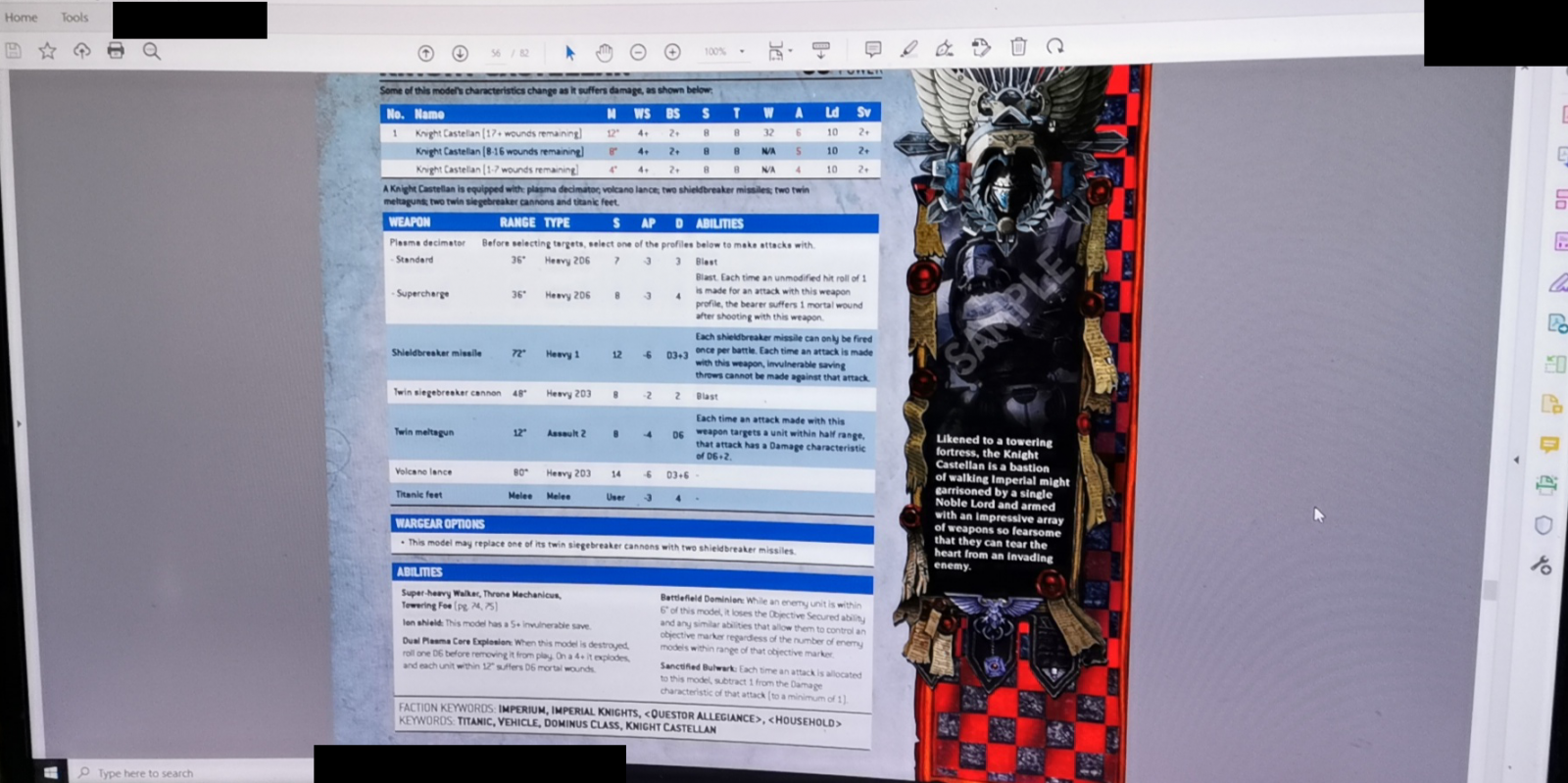Open the Find text magnifier
1568x783 pixels.
(152, 51)
